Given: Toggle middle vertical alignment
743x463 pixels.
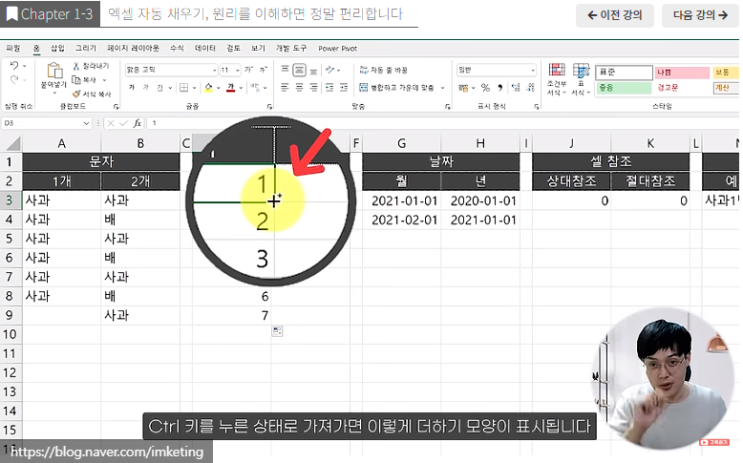Looking at the screenshot, I should (x=299, y=70).
